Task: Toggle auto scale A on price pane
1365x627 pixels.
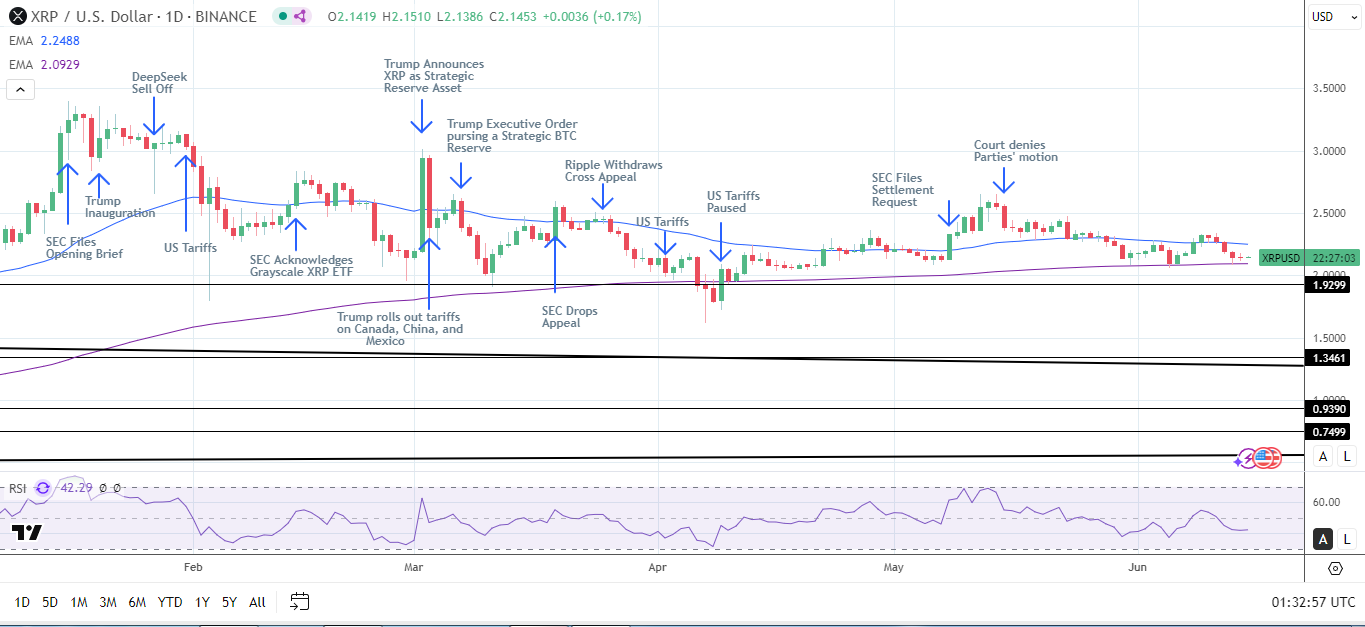Action: click(1323, 457)
